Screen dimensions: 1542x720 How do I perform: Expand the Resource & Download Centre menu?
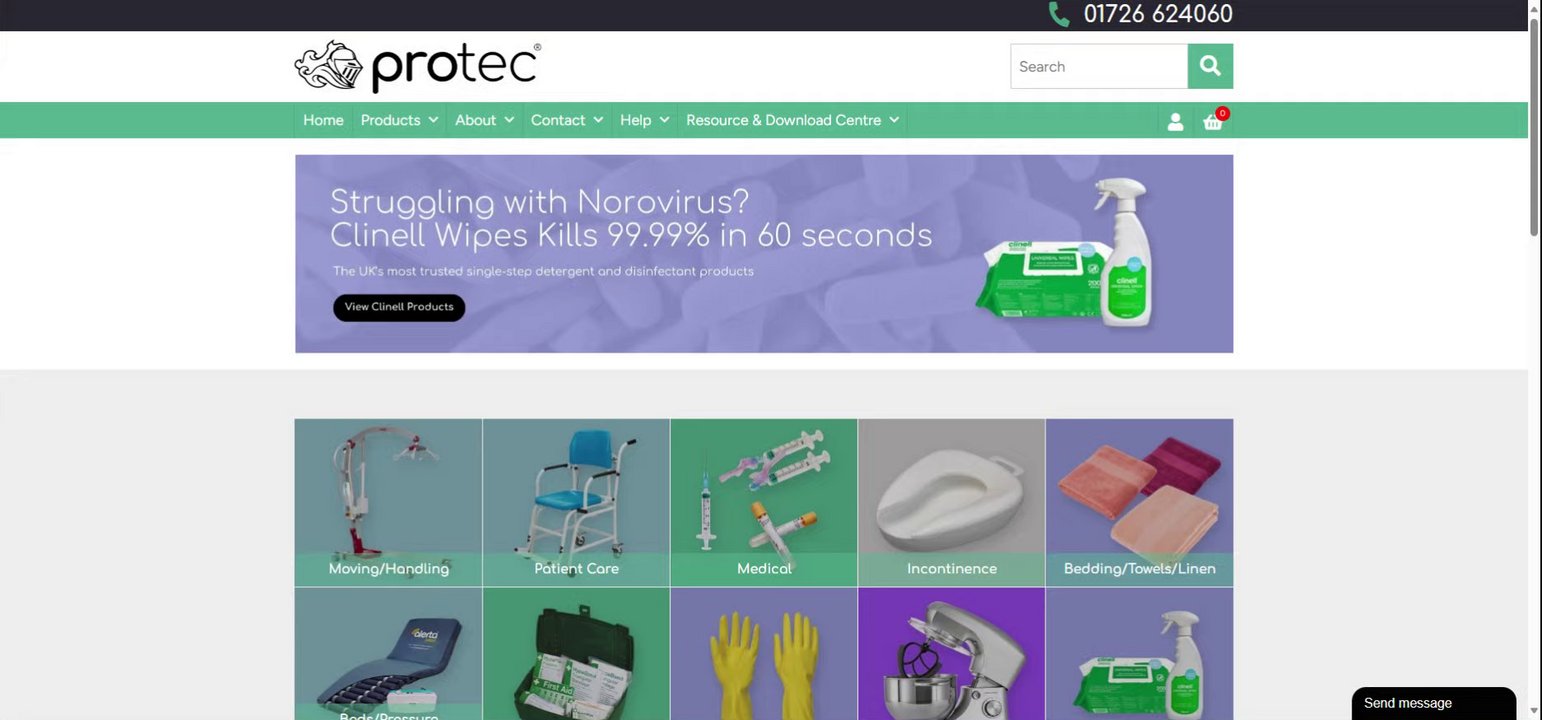coord(792,120)
